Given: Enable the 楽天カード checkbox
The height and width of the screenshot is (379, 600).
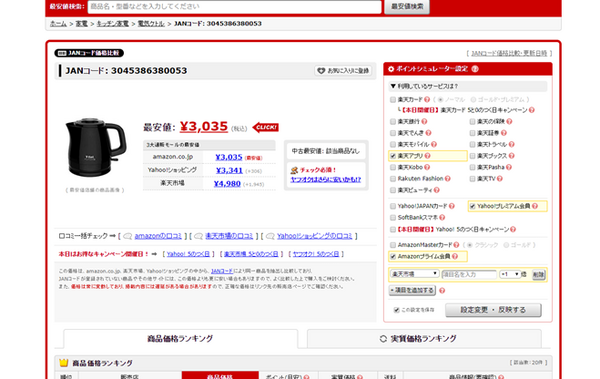Looking at the screenshot, I should coord(393,100).
